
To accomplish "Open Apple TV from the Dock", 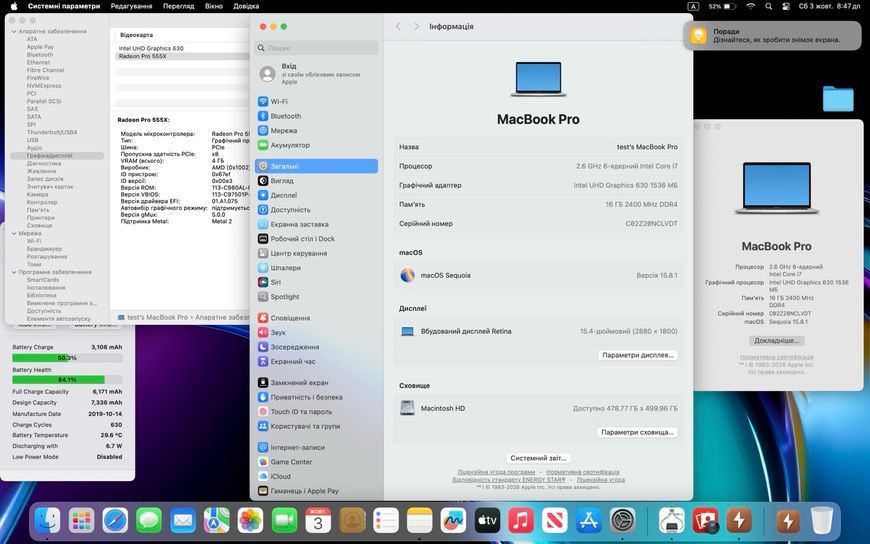I will pos(487,521).
